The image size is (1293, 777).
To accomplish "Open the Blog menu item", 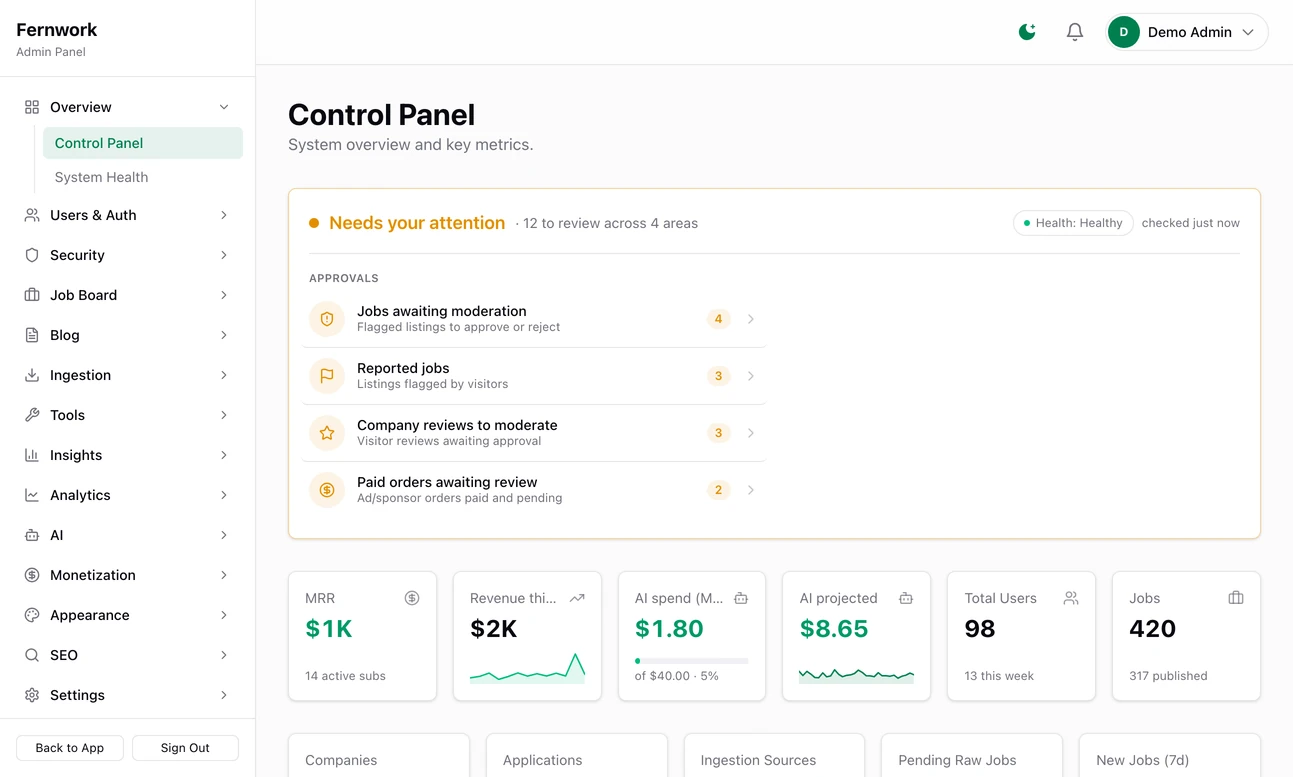I will (x=128, y=335).
